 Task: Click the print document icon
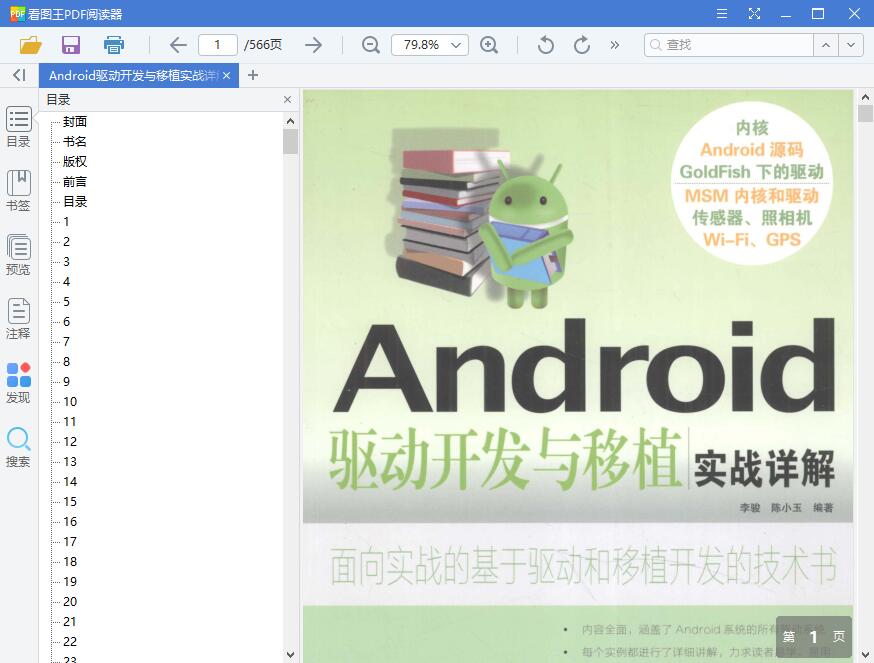(x=113, y=44)
